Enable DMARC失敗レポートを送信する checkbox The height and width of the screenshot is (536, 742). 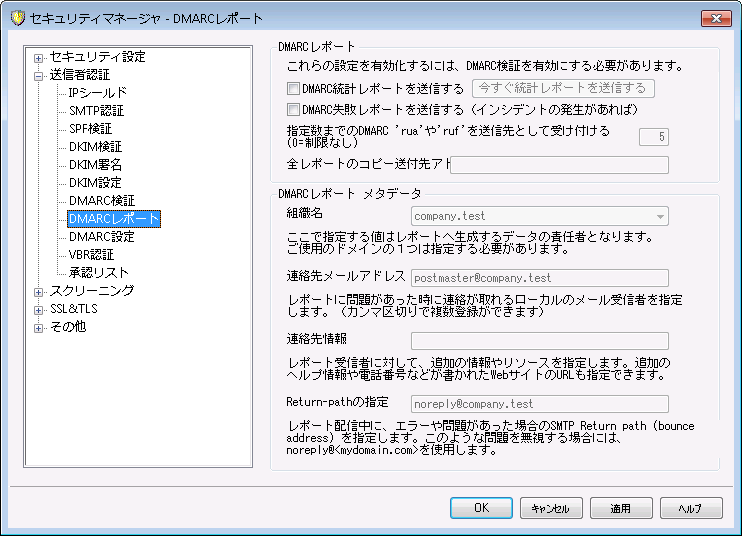point(293,109)
